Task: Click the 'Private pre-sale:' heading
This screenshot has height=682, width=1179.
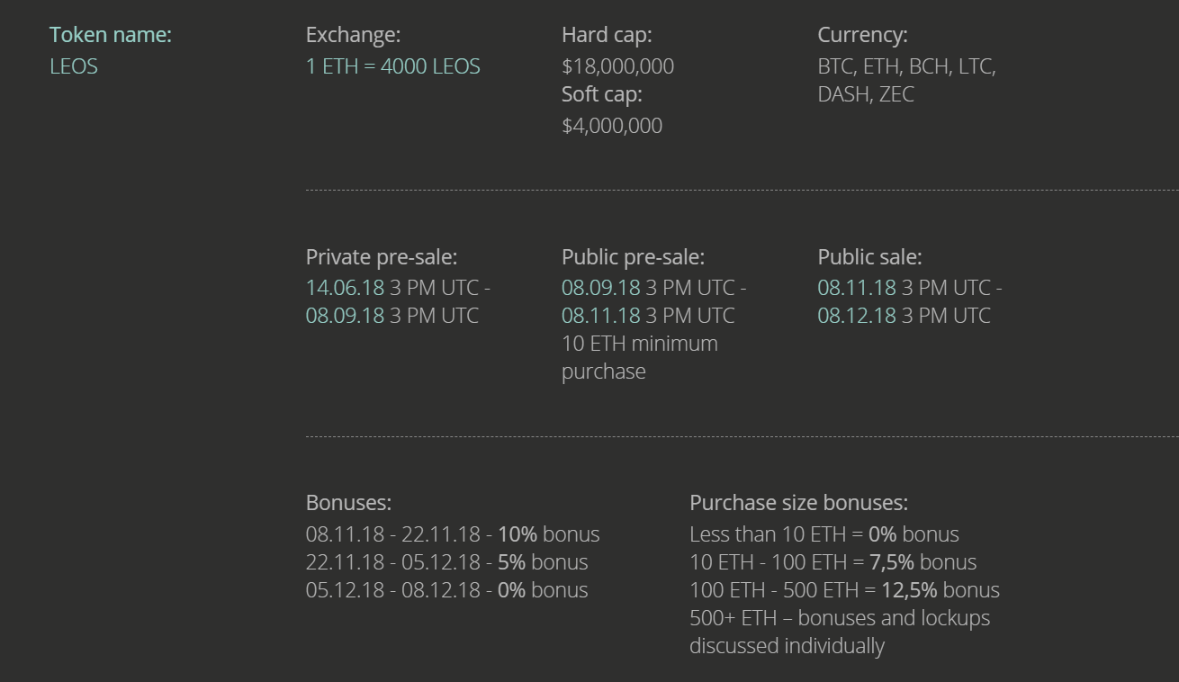Action: click(381, 257)
